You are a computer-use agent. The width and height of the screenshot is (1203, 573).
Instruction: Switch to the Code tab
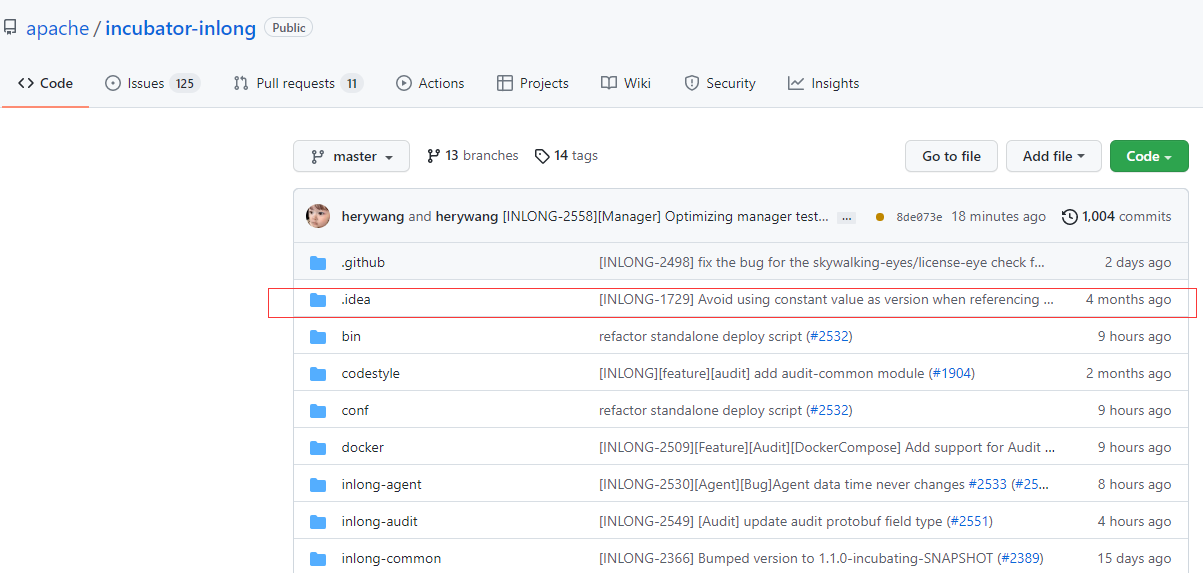click(45, 83)
